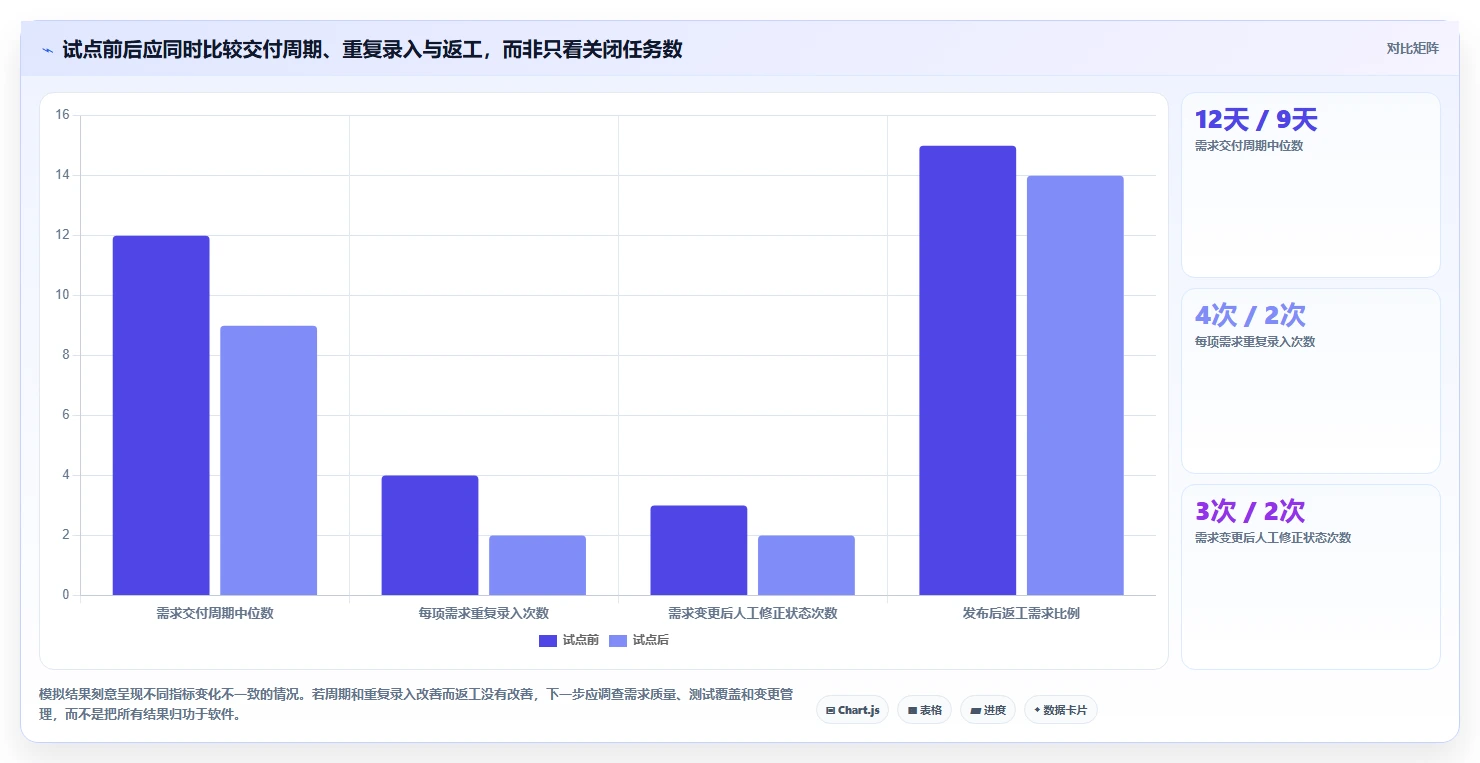Toggle the 试点前 legend entry
The height and width of the screenshot is (763, 1480).
[x=569, y=640]
